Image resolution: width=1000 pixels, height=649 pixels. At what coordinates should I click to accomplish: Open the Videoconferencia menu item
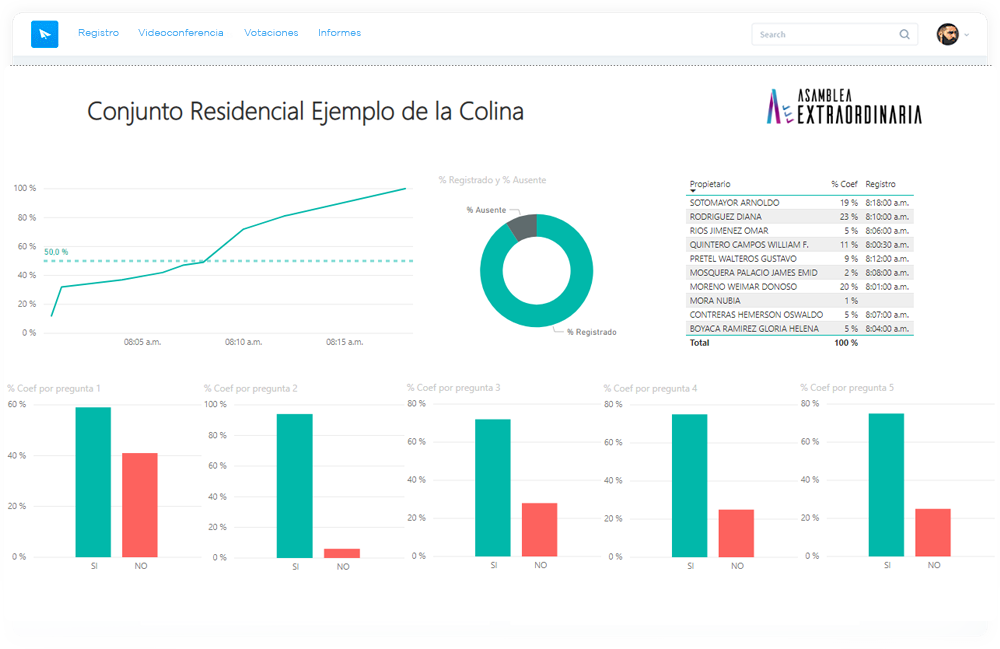pos(182,32)
